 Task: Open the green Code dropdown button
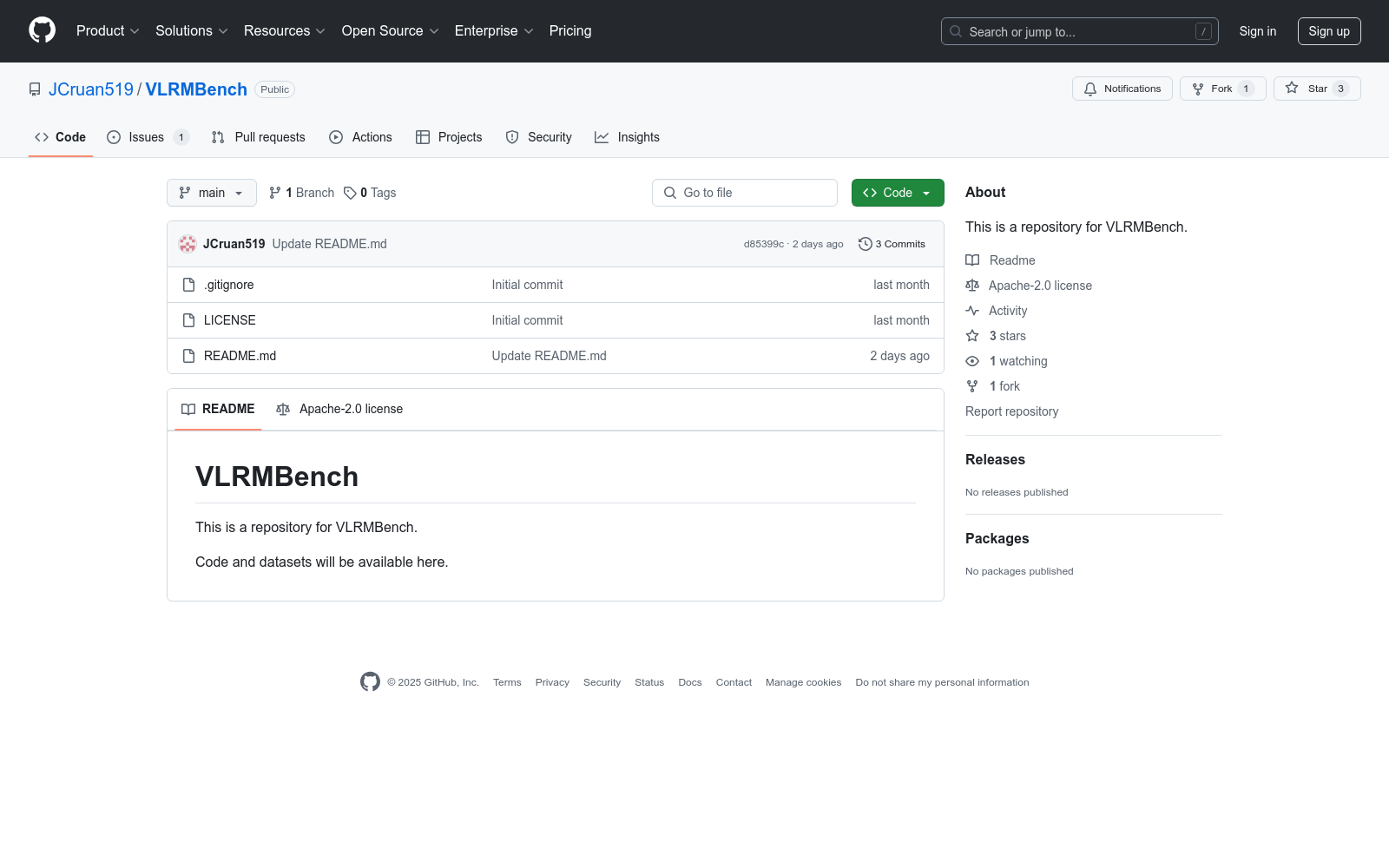tap(898, 193)
